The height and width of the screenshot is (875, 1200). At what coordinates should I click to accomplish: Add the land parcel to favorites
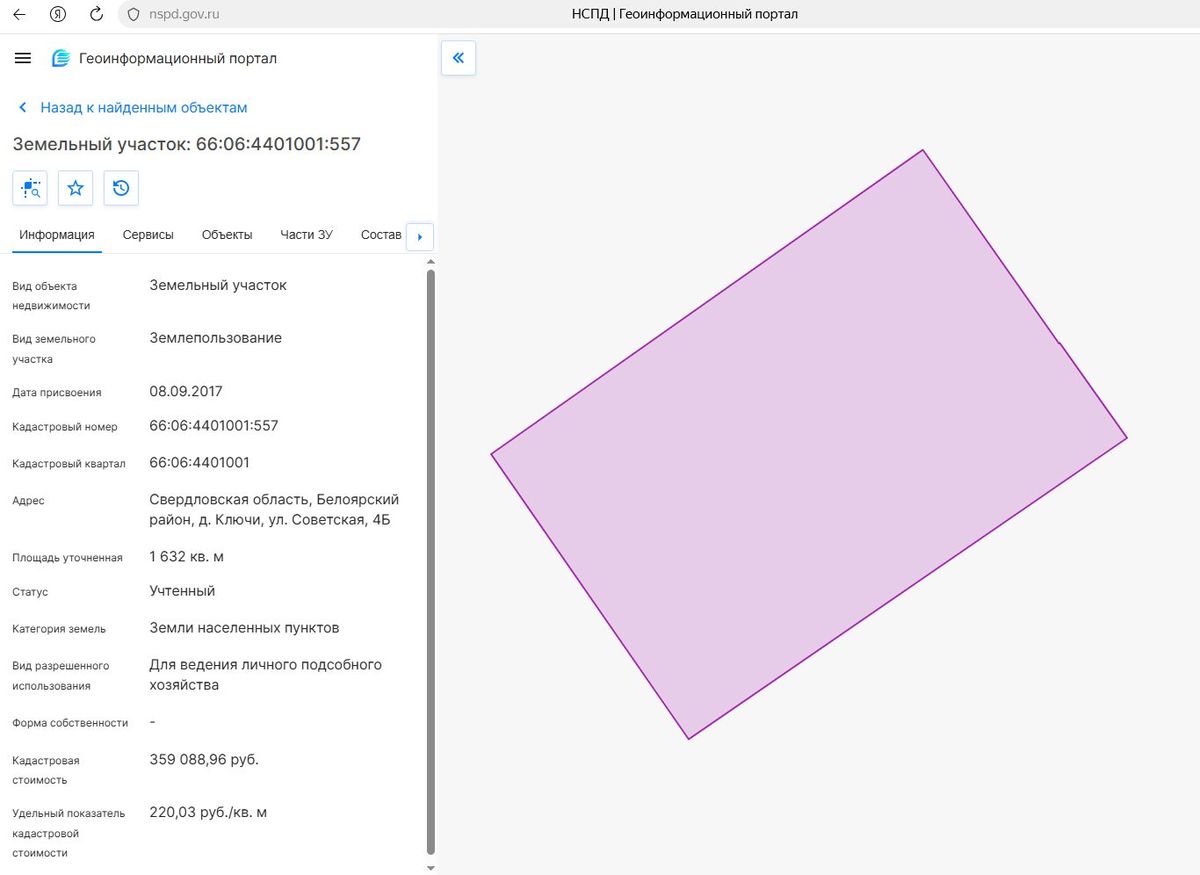coord(76,188)
